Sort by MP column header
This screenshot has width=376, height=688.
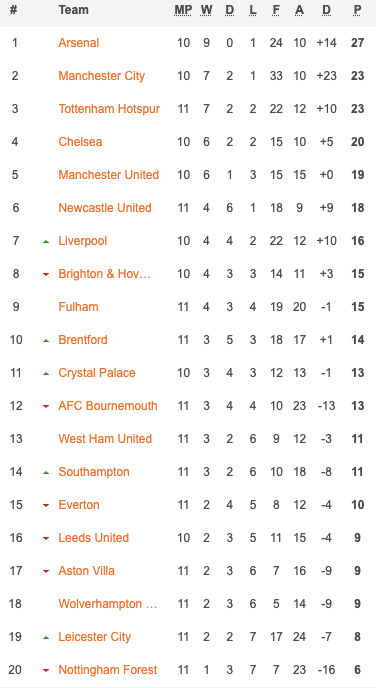[183, 10]
